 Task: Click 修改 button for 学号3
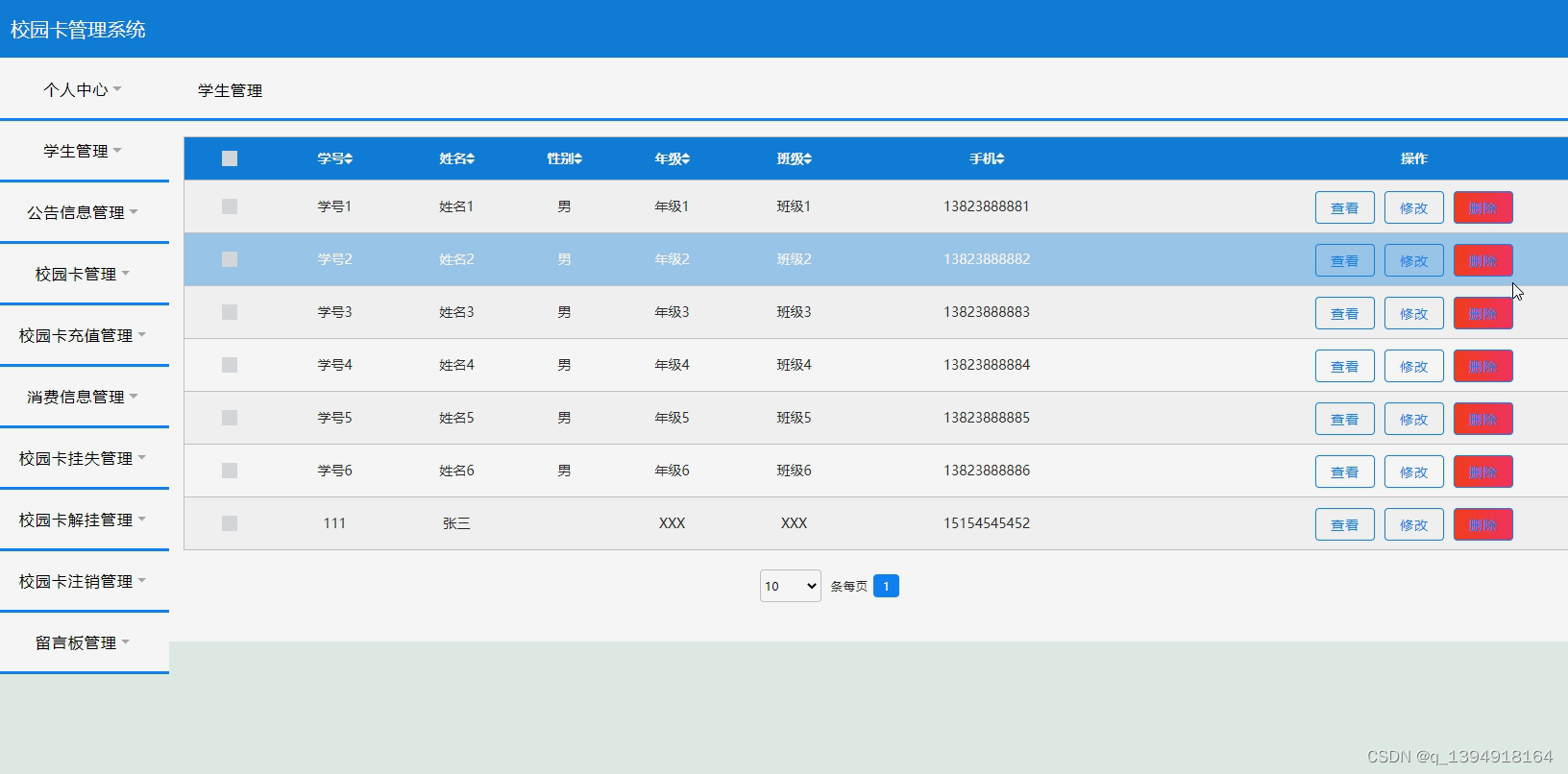[x=1414, y=313]
